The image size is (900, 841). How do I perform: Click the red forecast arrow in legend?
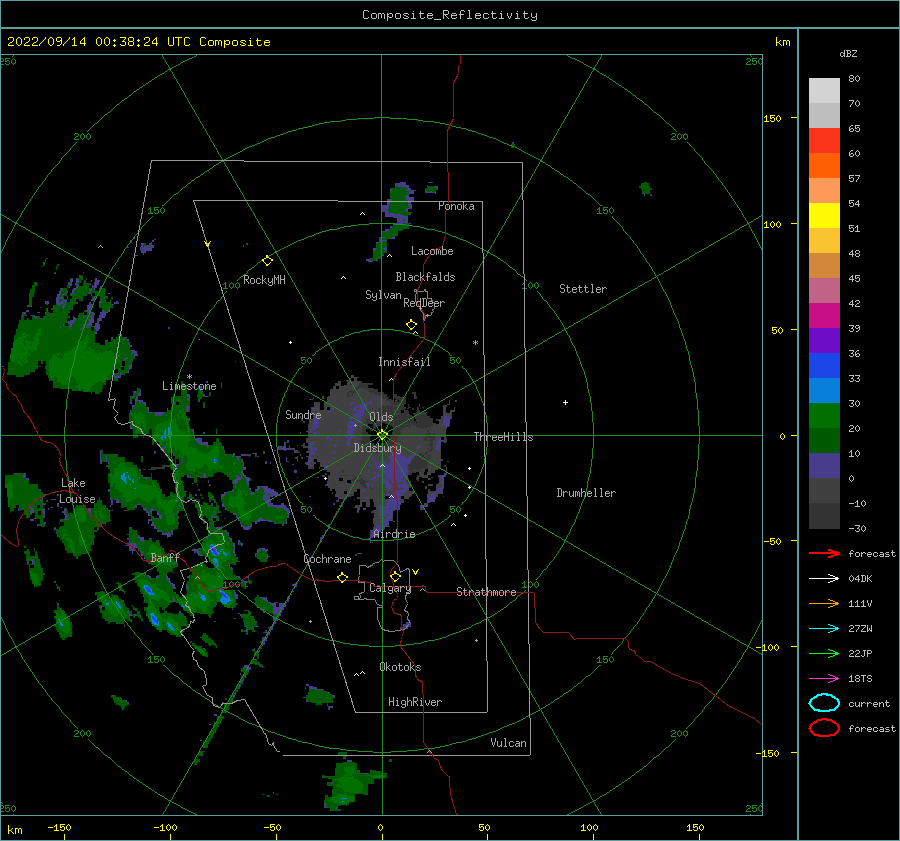pos(824,553)
